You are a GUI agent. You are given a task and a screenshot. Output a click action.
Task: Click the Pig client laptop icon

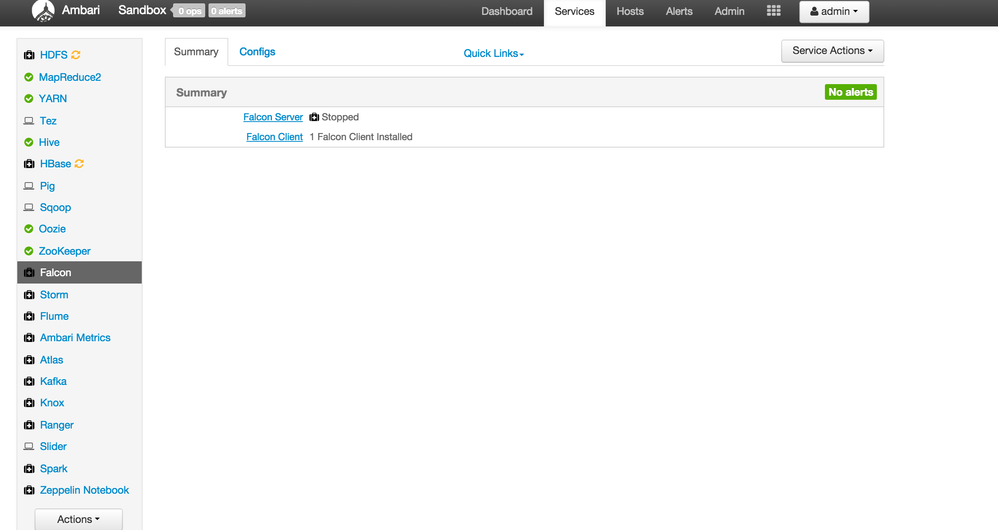[x=29, y=186]
